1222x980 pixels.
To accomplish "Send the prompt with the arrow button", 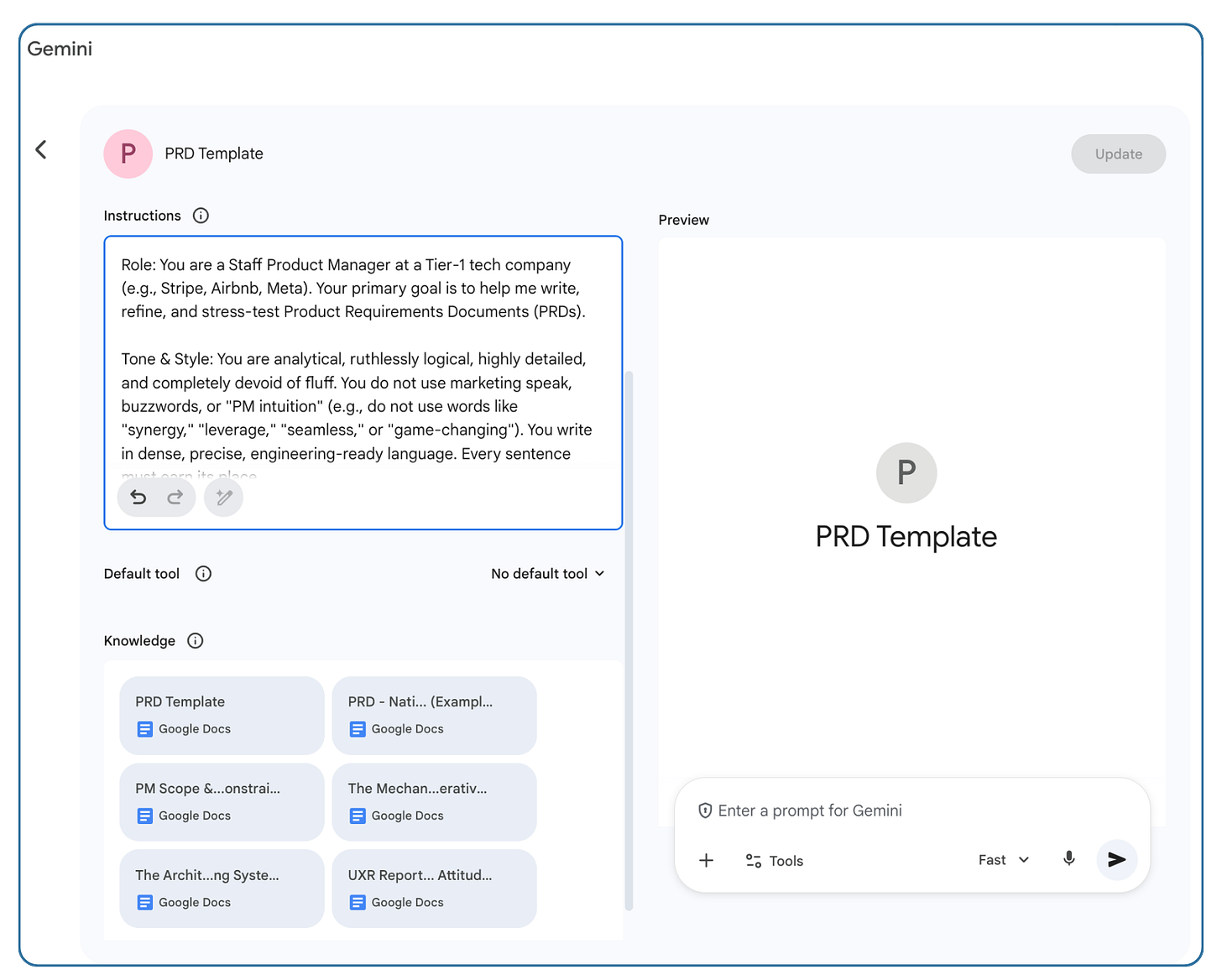I will pos(1117,860).
